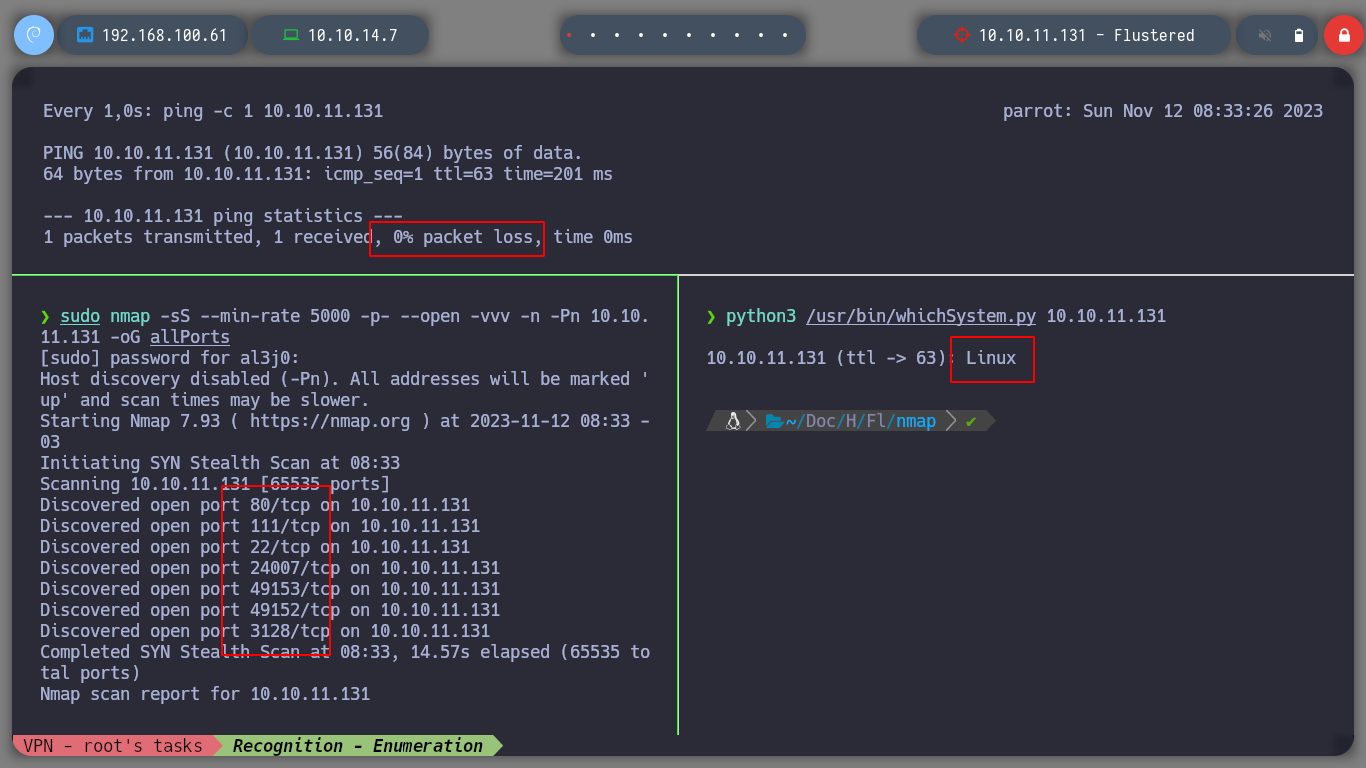
Task: Click the green laptop VPN icon
Action: pyautogui.click(x=291, y=35)
